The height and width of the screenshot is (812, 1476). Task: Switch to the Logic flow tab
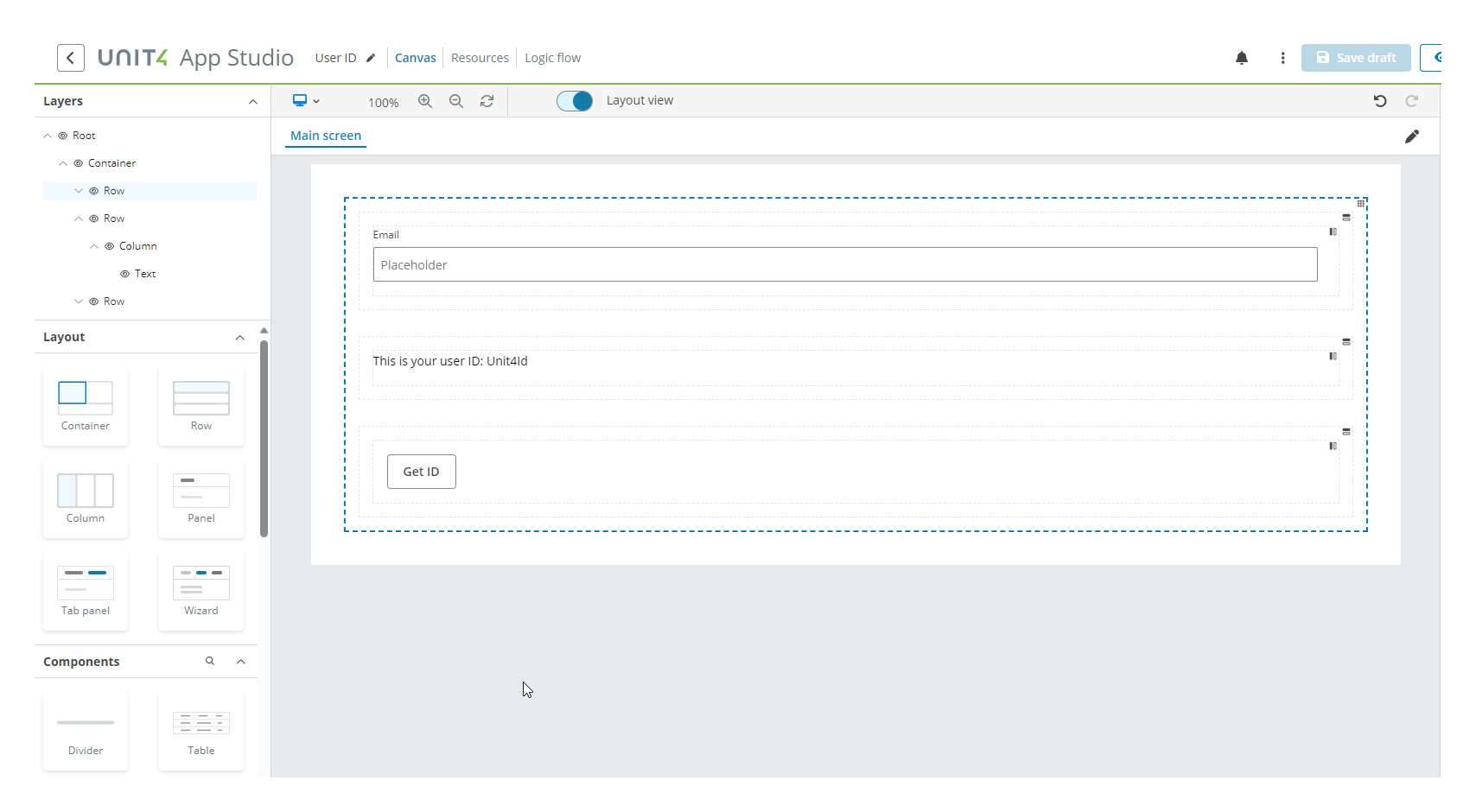click(x=552, y=57)
